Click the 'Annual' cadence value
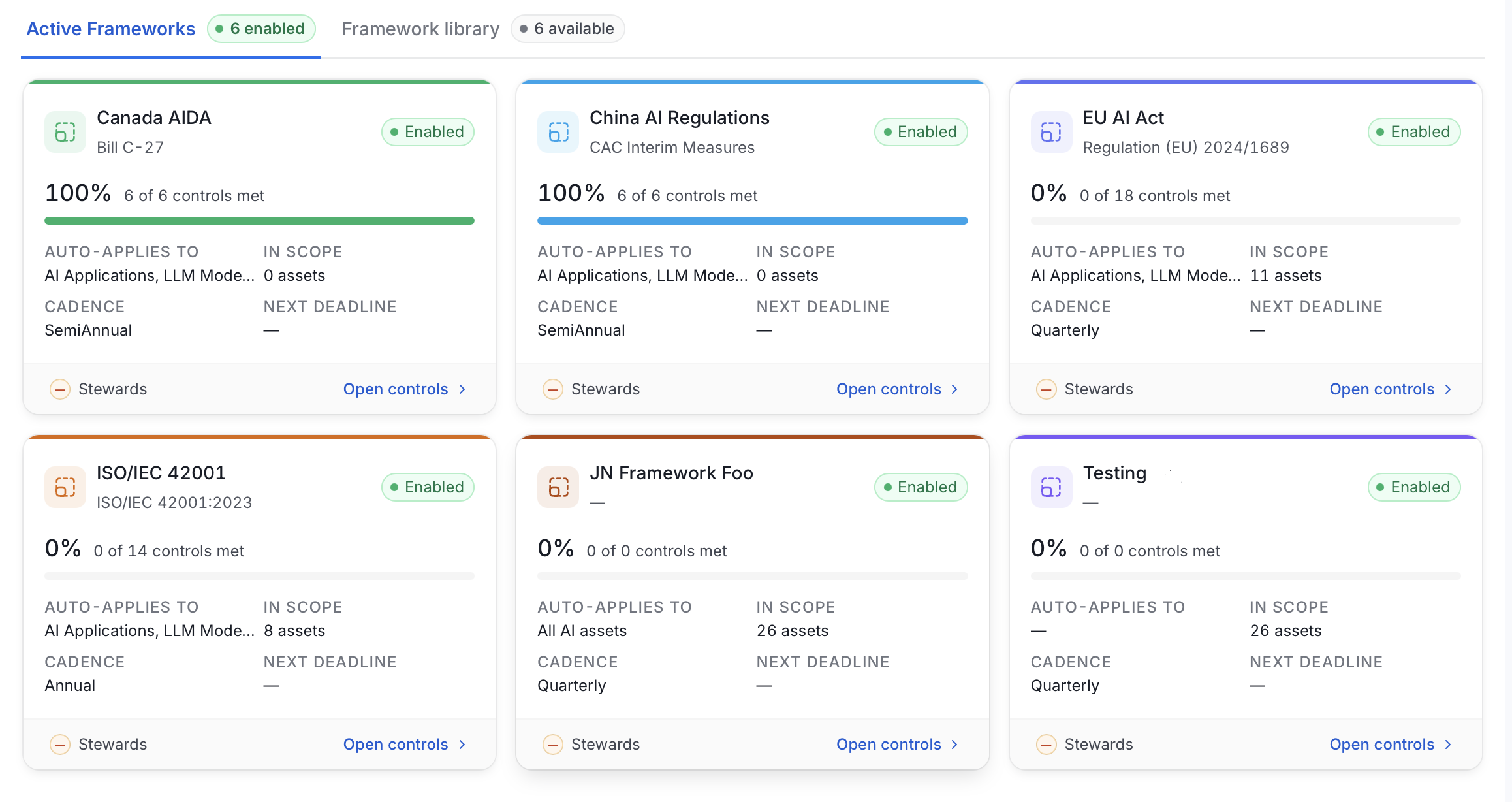1512x802 pixels. tap(70, 686)
